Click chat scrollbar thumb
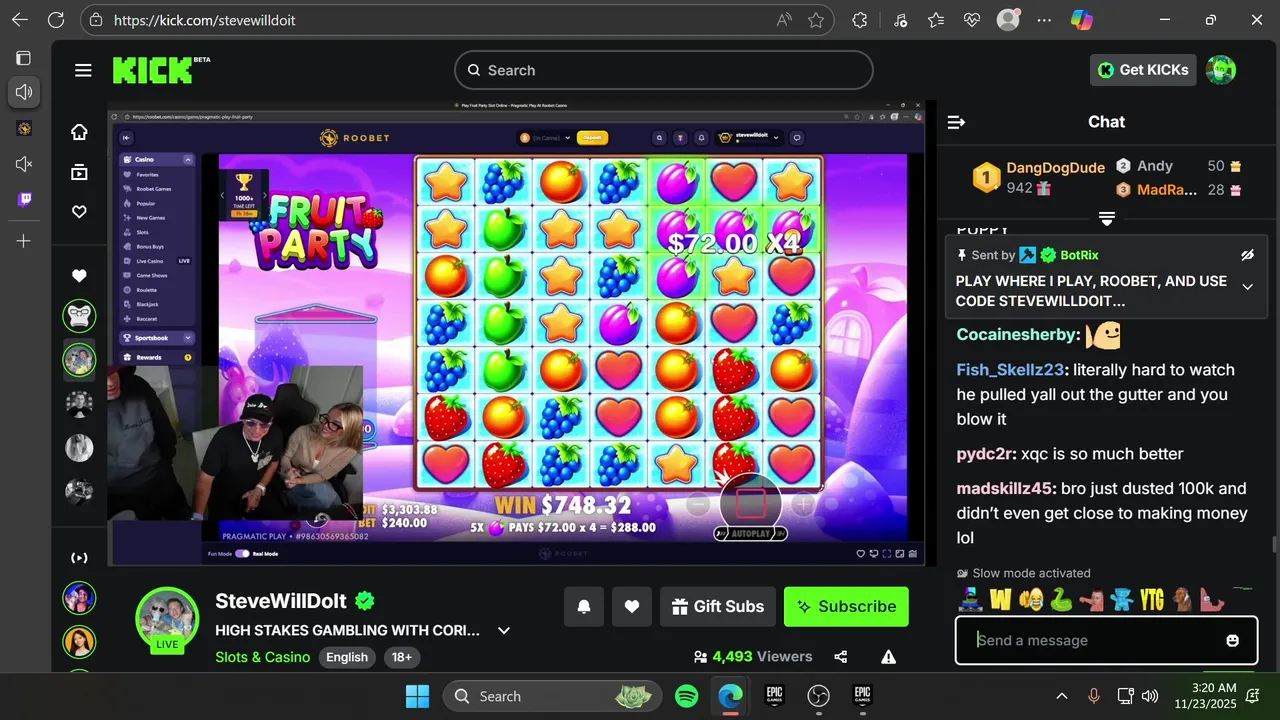 [1273, 544]
